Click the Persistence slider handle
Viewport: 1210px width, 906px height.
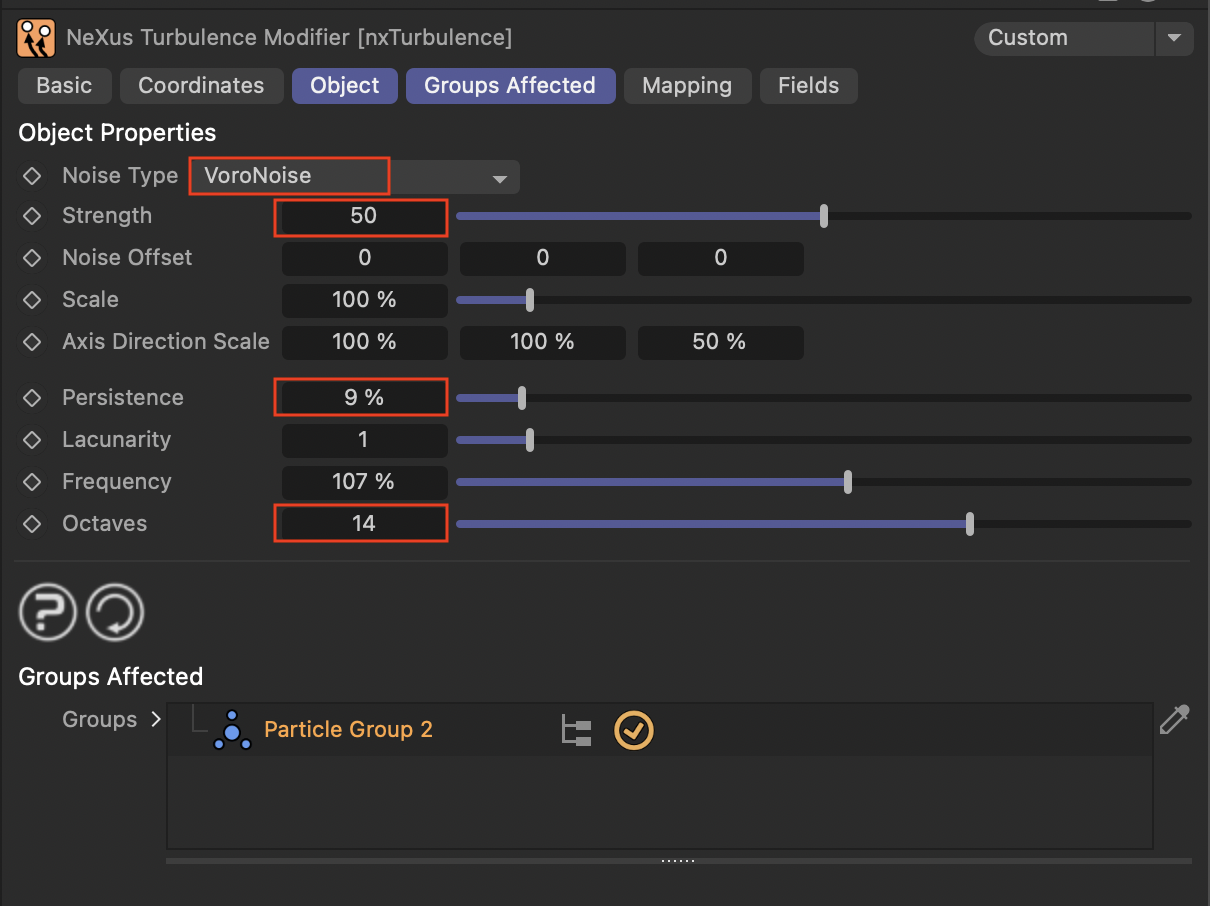click(x=522, y=398)
